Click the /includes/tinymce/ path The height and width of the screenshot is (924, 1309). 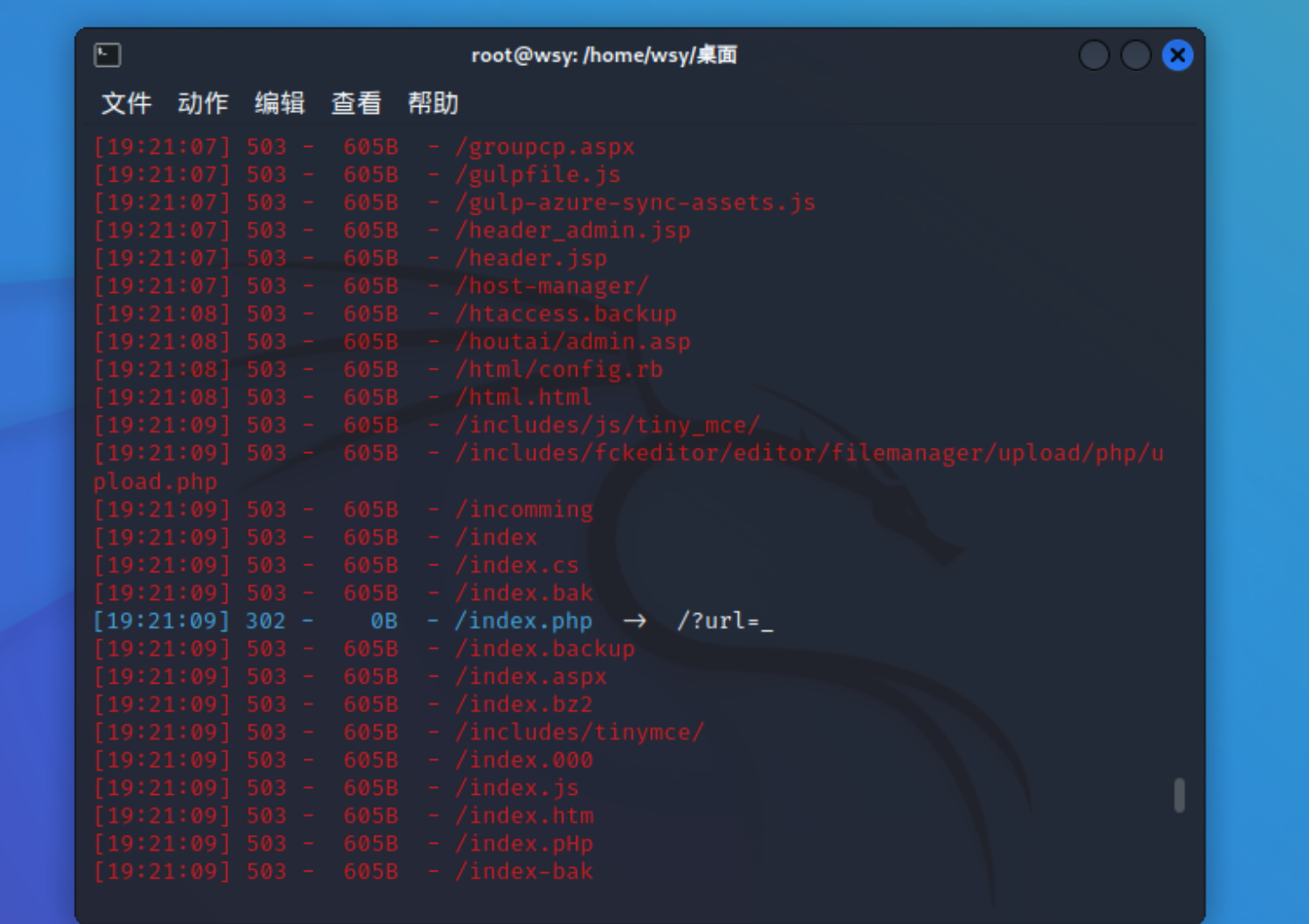[x=580, y=733]
